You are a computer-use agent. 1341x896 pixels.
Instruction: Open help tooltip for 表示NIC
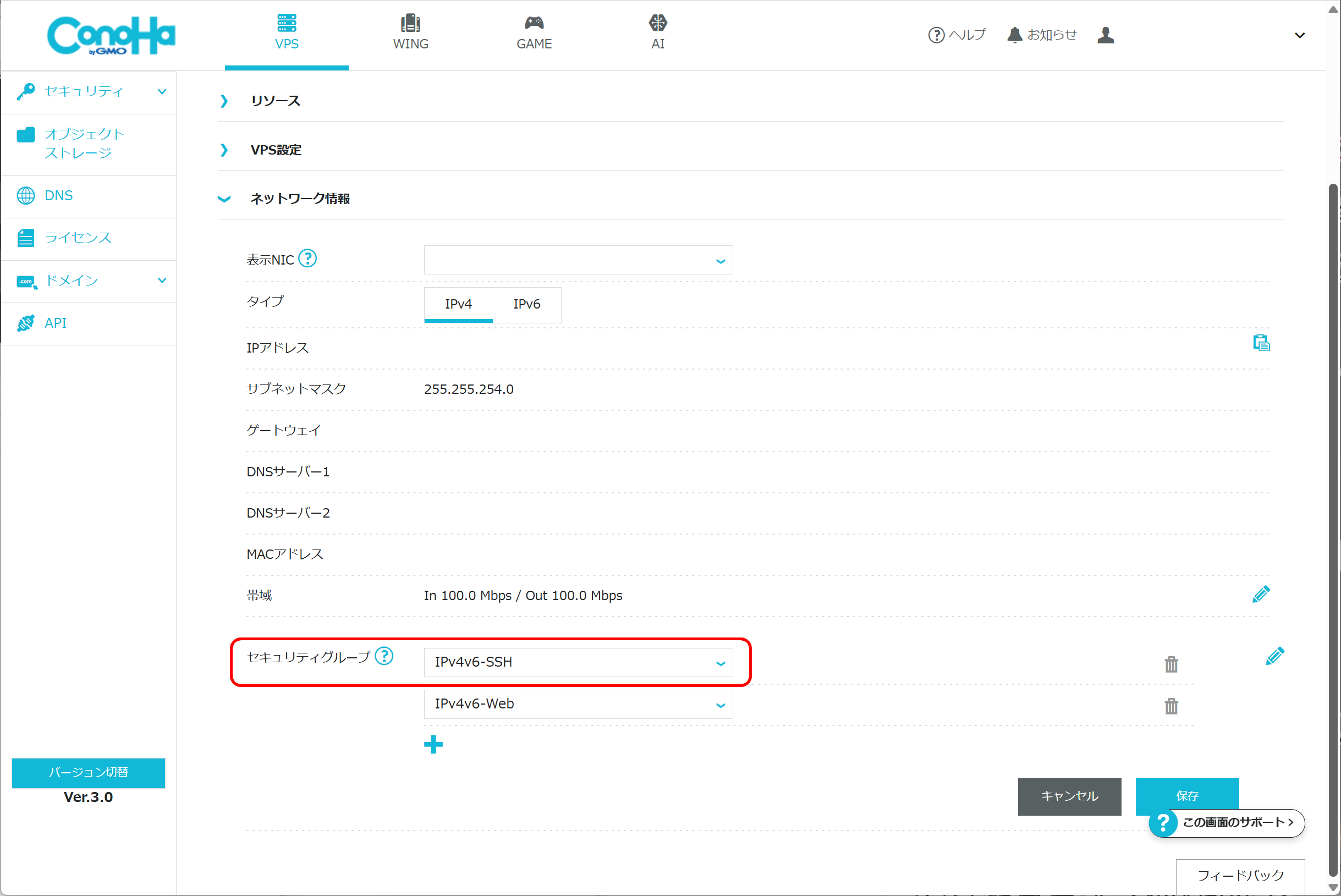coord(307,259)
